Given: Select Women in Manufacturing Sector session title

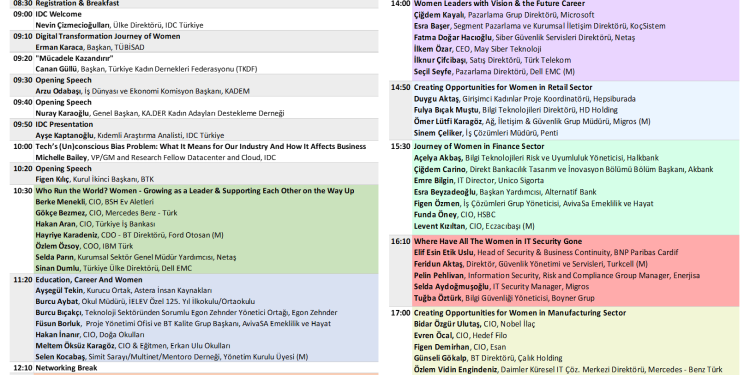Looking at the screenshot, I should tap(520, 313).
